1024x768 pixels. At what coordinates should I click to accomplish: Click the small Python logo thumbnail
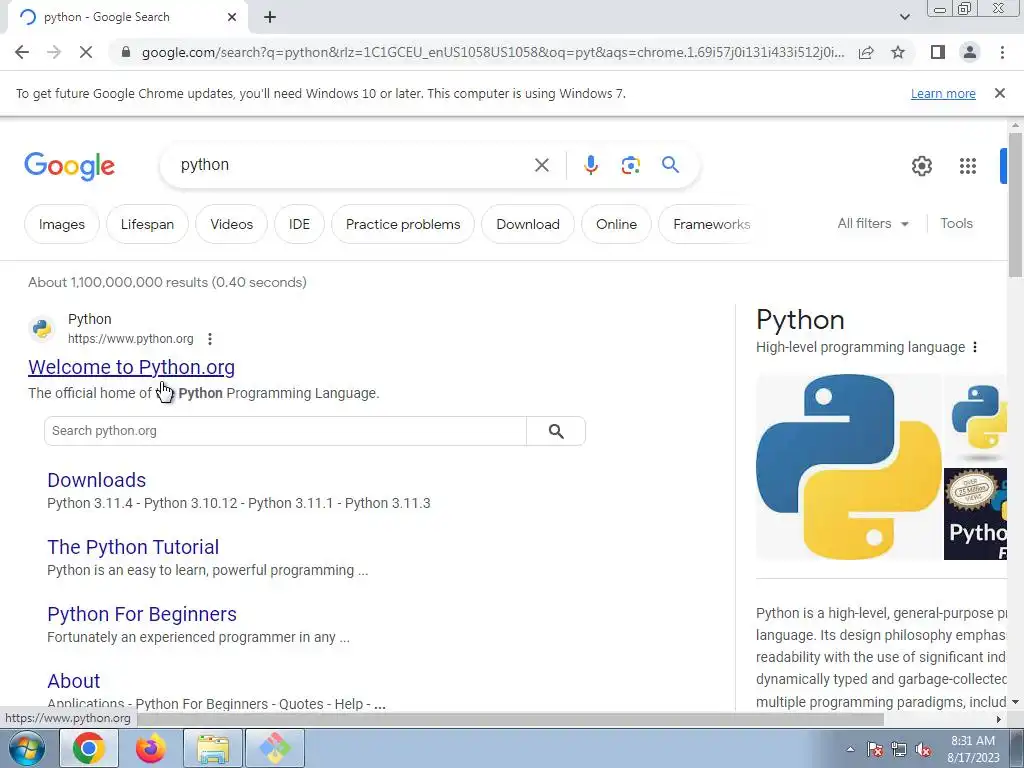(x=975, y=420)
